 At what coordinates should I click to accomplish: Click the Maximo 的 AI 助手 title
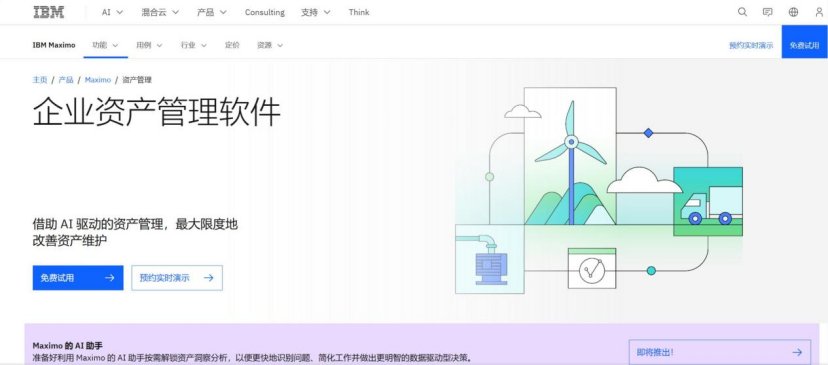click(x=68, y=346)
